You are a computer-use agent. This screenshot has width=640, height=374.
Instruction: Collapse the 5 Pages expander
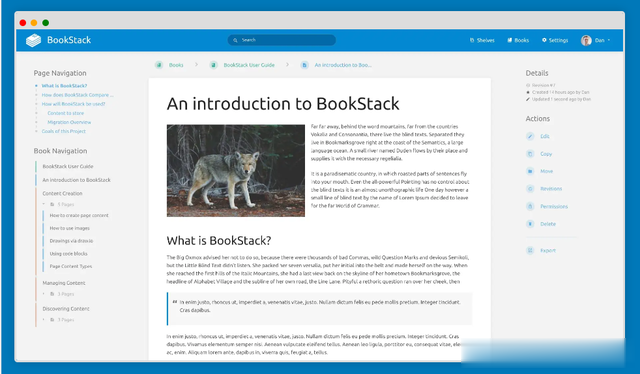click(x=59, y=204)
